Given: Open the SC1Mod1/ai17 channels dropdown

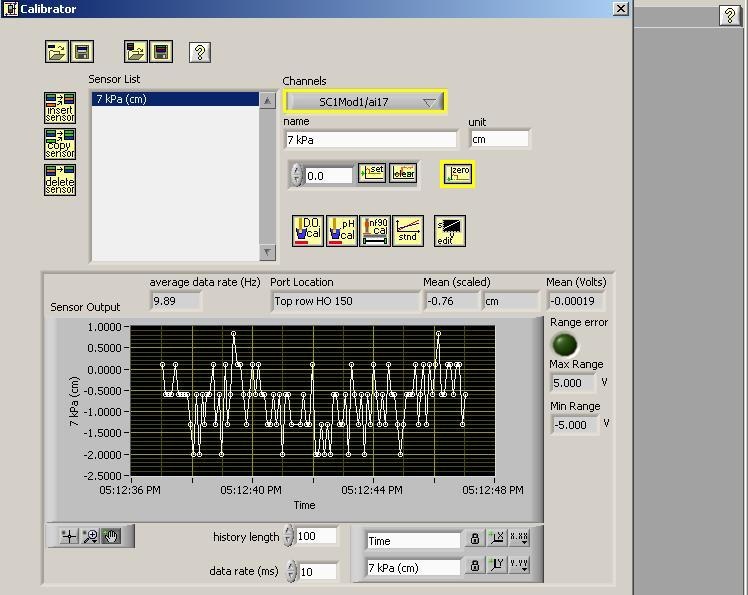Looking at the screenshot, I should coord(365,102).
